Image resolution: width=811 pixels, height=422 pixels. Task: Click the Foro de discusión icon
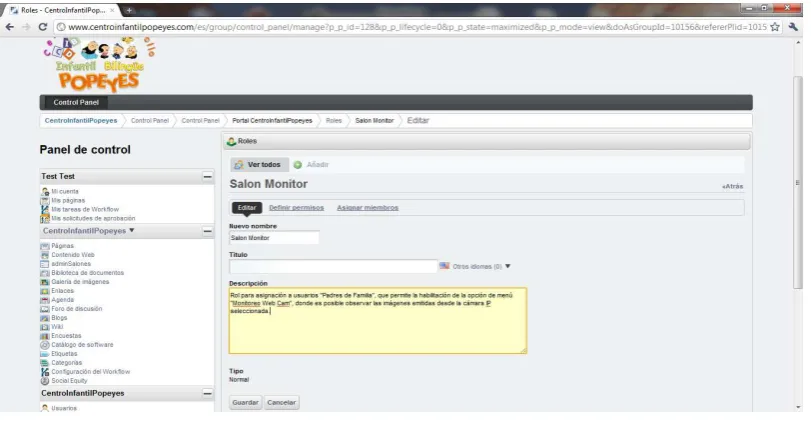click(x=45, y=309)
